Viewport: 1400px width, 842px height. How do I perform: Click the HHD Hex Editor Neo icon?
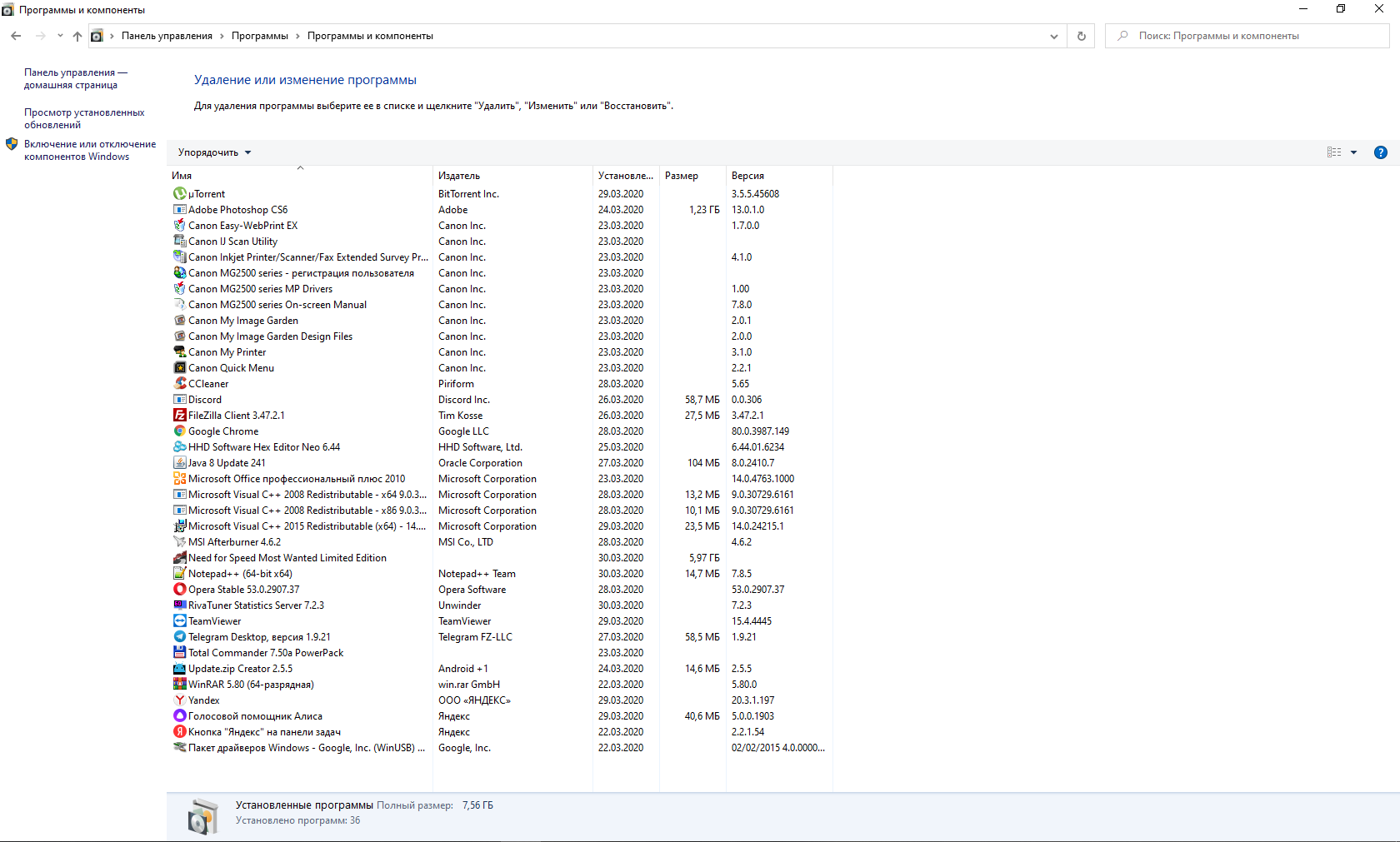pos(179,447)
